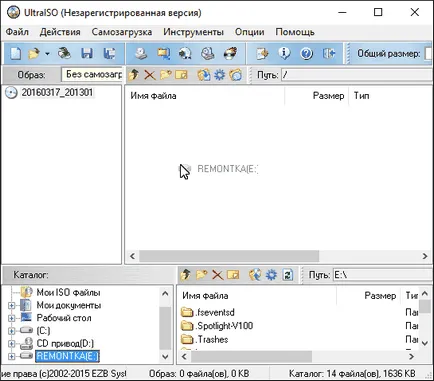Image resolution: width=434 pixels, height=381 pixels.
Task: Click the Convert image disc icon
Action: (185, 53)
